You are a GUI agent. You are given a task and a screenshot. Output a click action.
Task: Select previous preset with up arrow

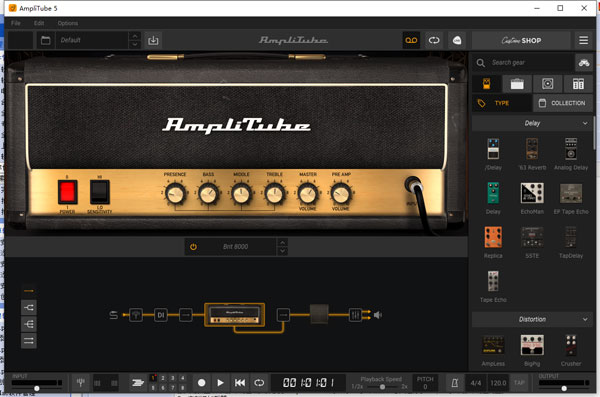[135, 36]
